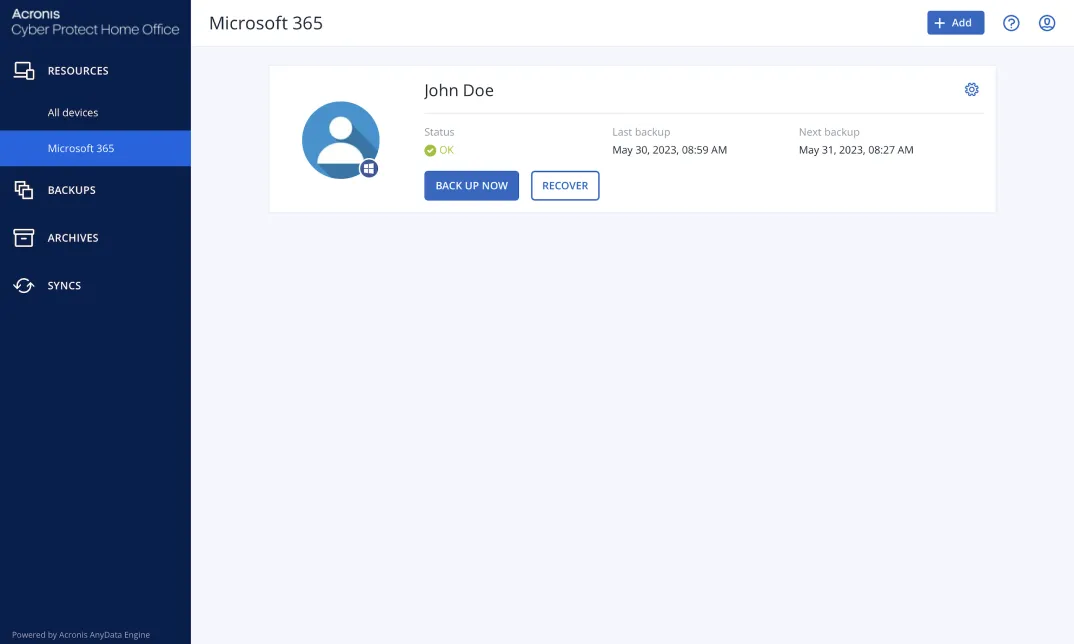Click the plus sign in Add button
The image size is (1074, 644).
pyautogui.click(x=940, y=23)
